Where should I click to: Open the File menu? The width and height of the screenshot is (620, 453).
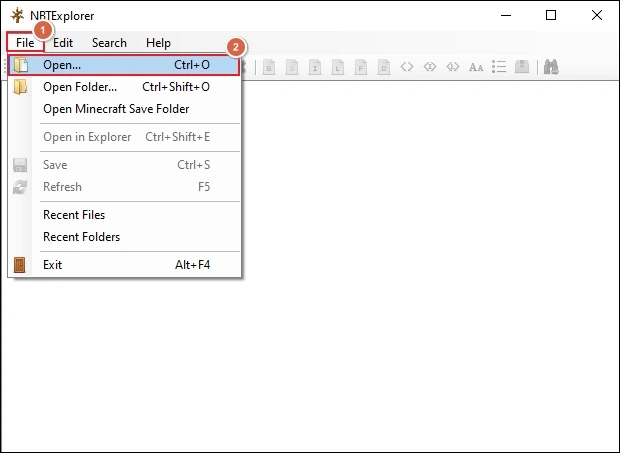(25, 43)
